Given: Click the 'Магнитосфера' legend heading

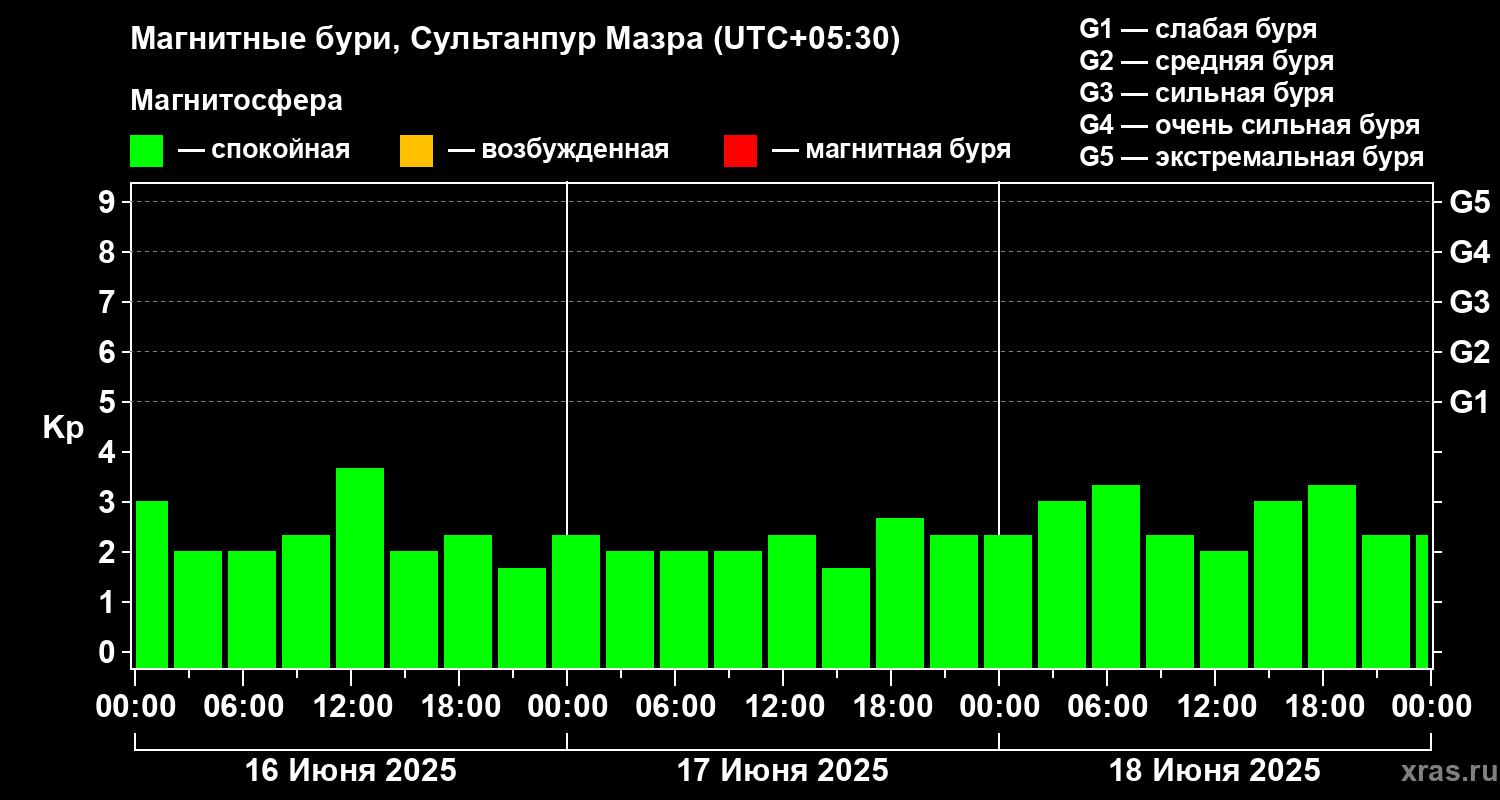Looking at the screenshot, I should click(x=236, y=101).
